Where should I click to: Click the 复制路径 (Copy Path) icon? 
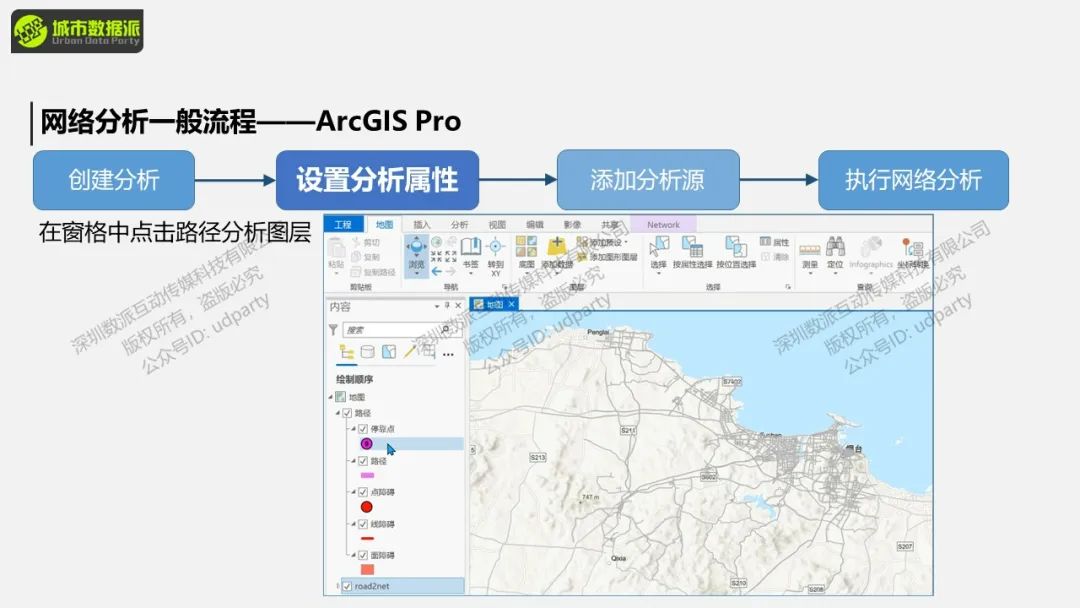click(x=356, y=272)
